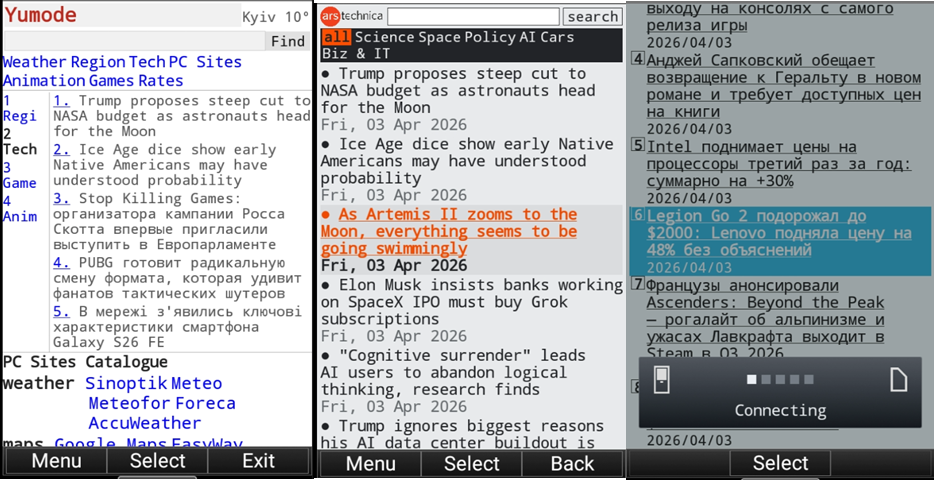The height and width of the screenshot is (483, 934).
Task: Click the Kyiv 10° weather indicator
Action: 276,17
